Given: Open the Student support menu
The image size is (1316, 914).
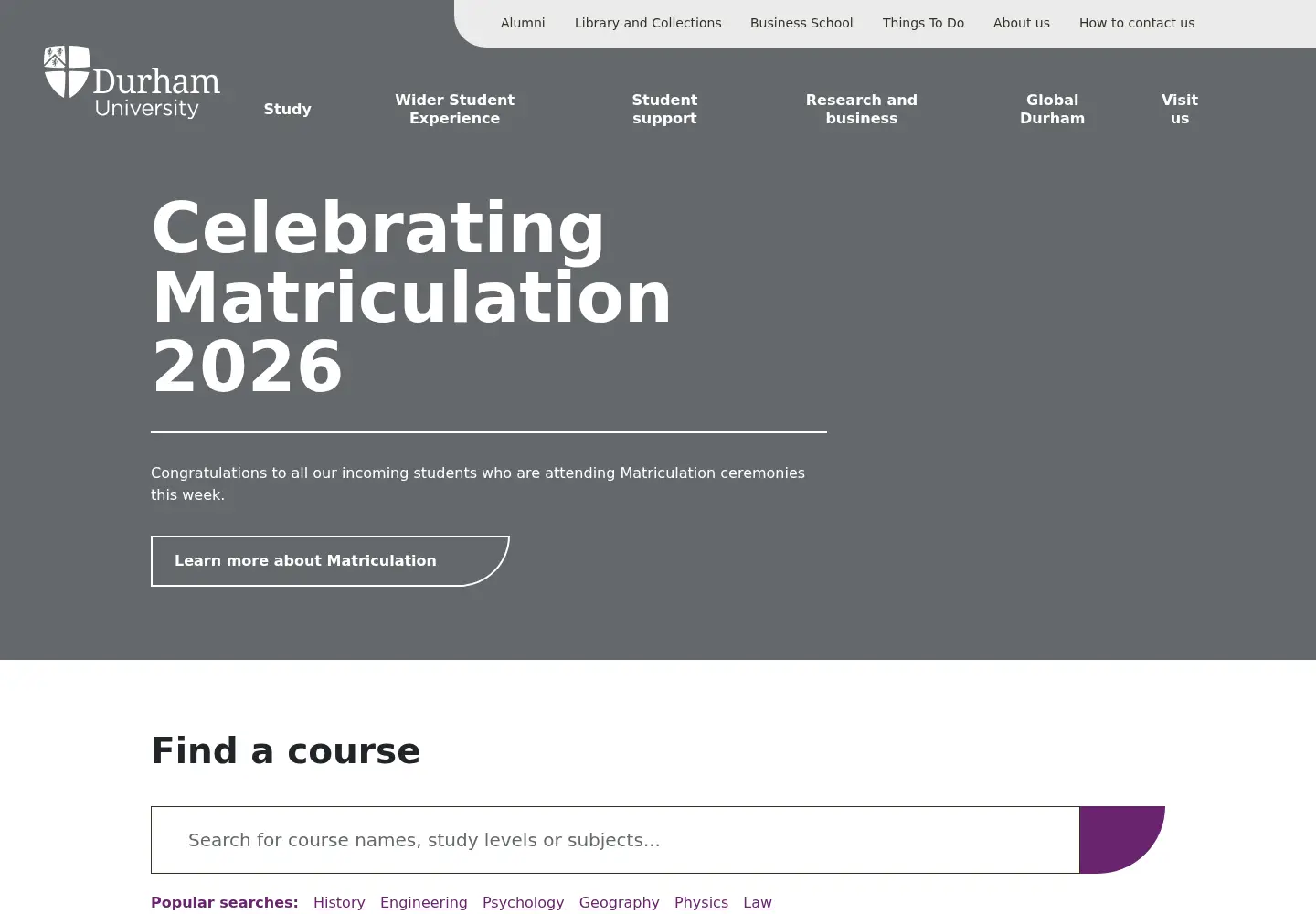Looking at the screenshot, I should 664,109.
